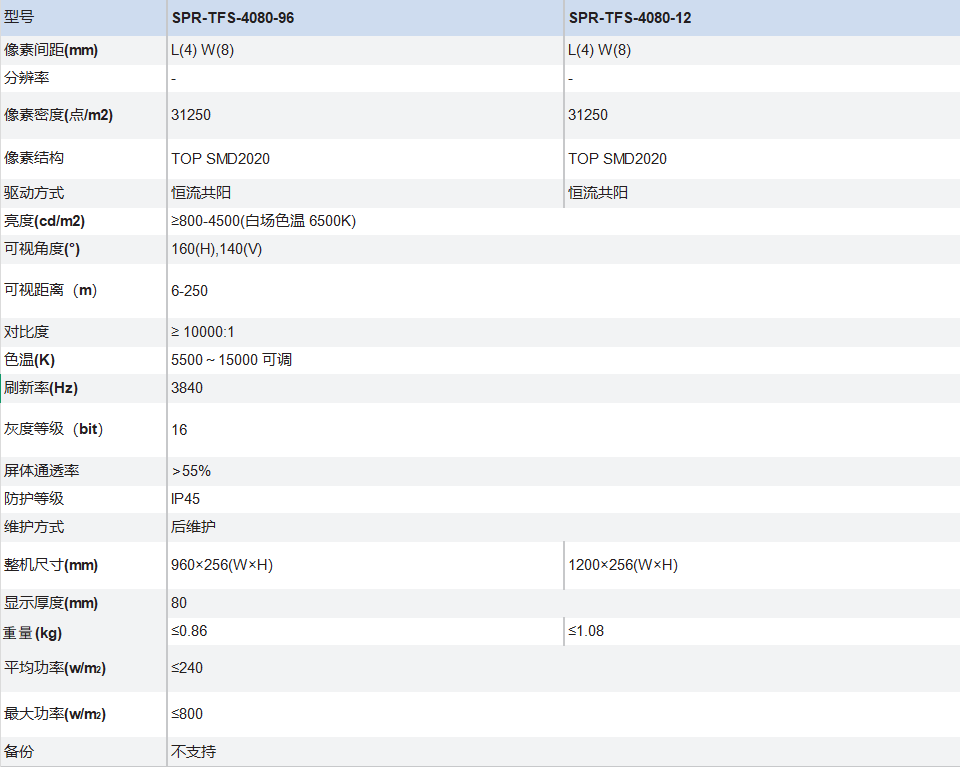Click the protection value IP45
Screen dimensions: 960x767
click(186, 499)
